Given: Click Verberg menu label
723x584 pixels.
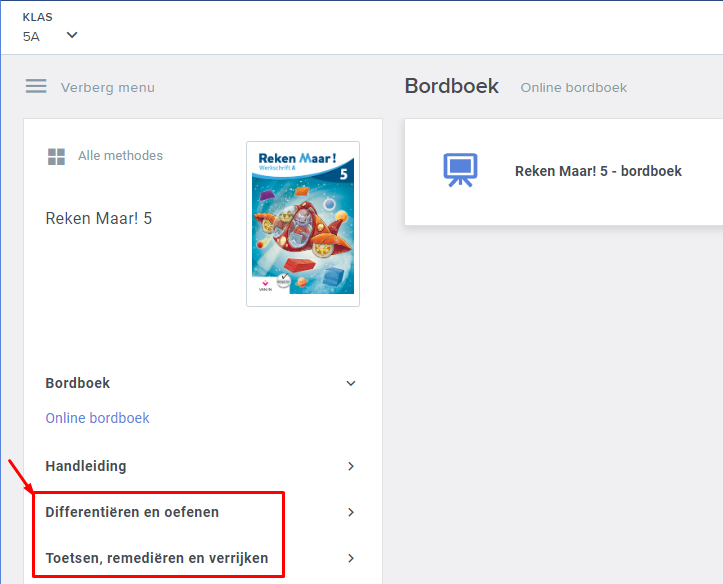Looking at the screenshot, I should 108,88.
